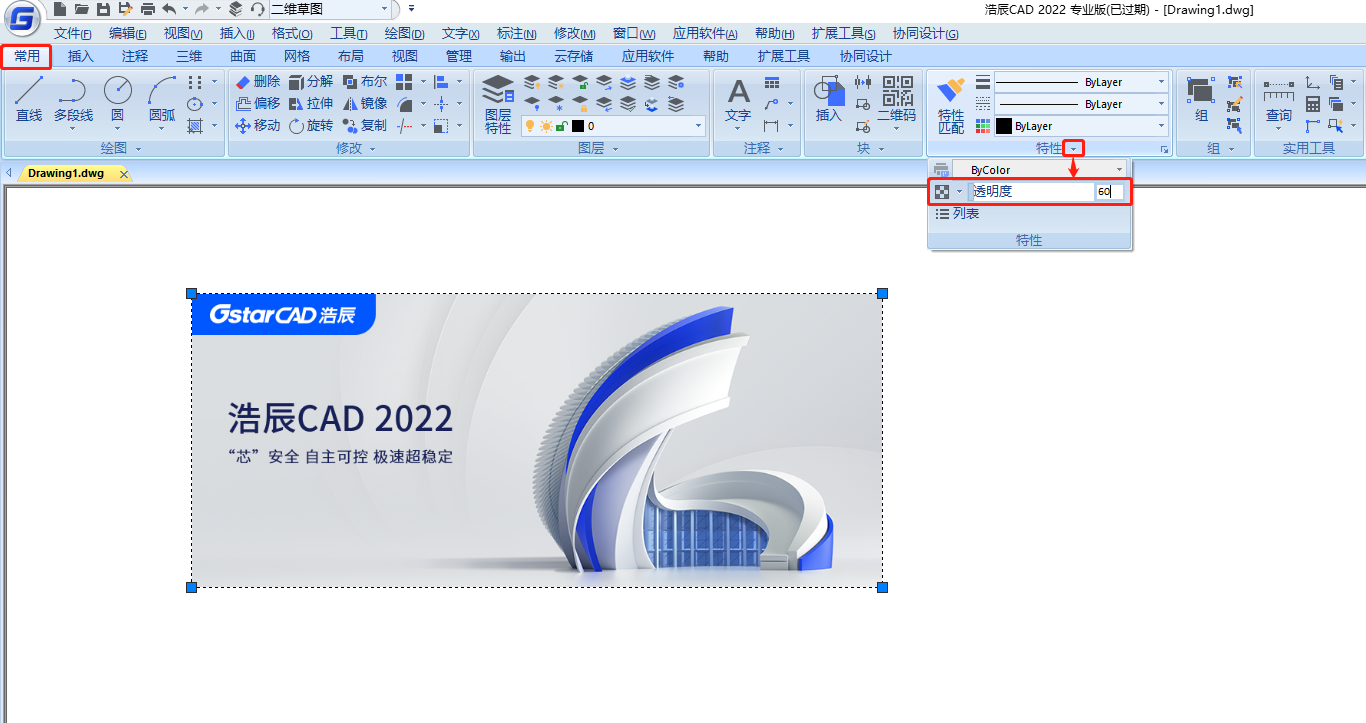This screenshot has width=1366, height=723.
Task: Switch to the 注释 ribbon tab
Action: (135, 56)
